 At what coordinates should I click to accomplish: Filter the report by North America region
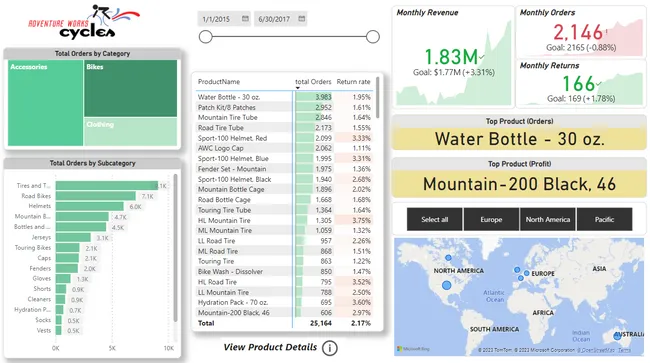pyautogui.click(x=548, y=219)
